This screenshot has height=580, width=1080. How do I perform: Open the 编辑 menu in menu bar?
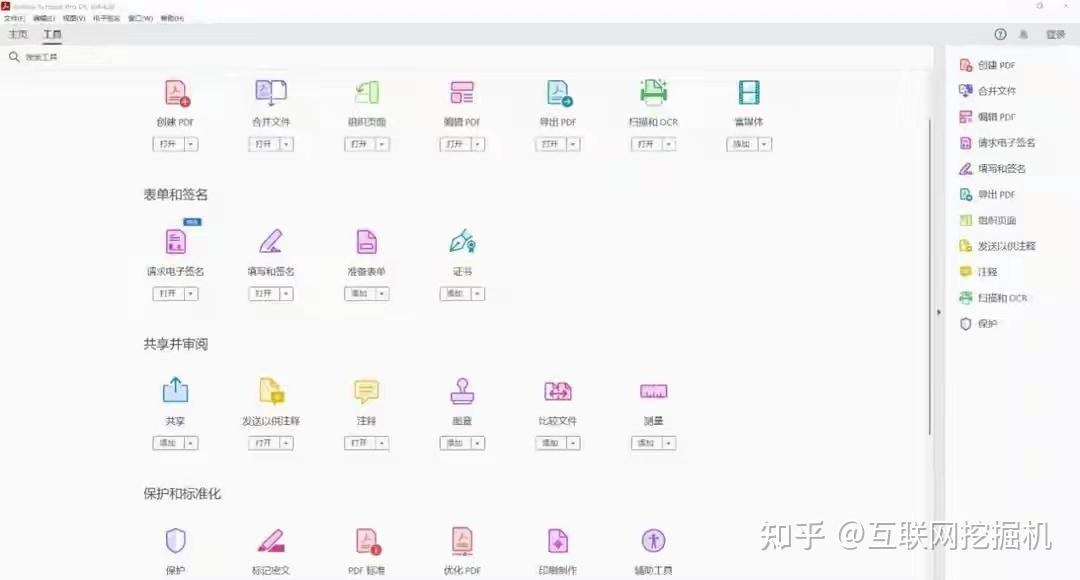tap(43, 18)
